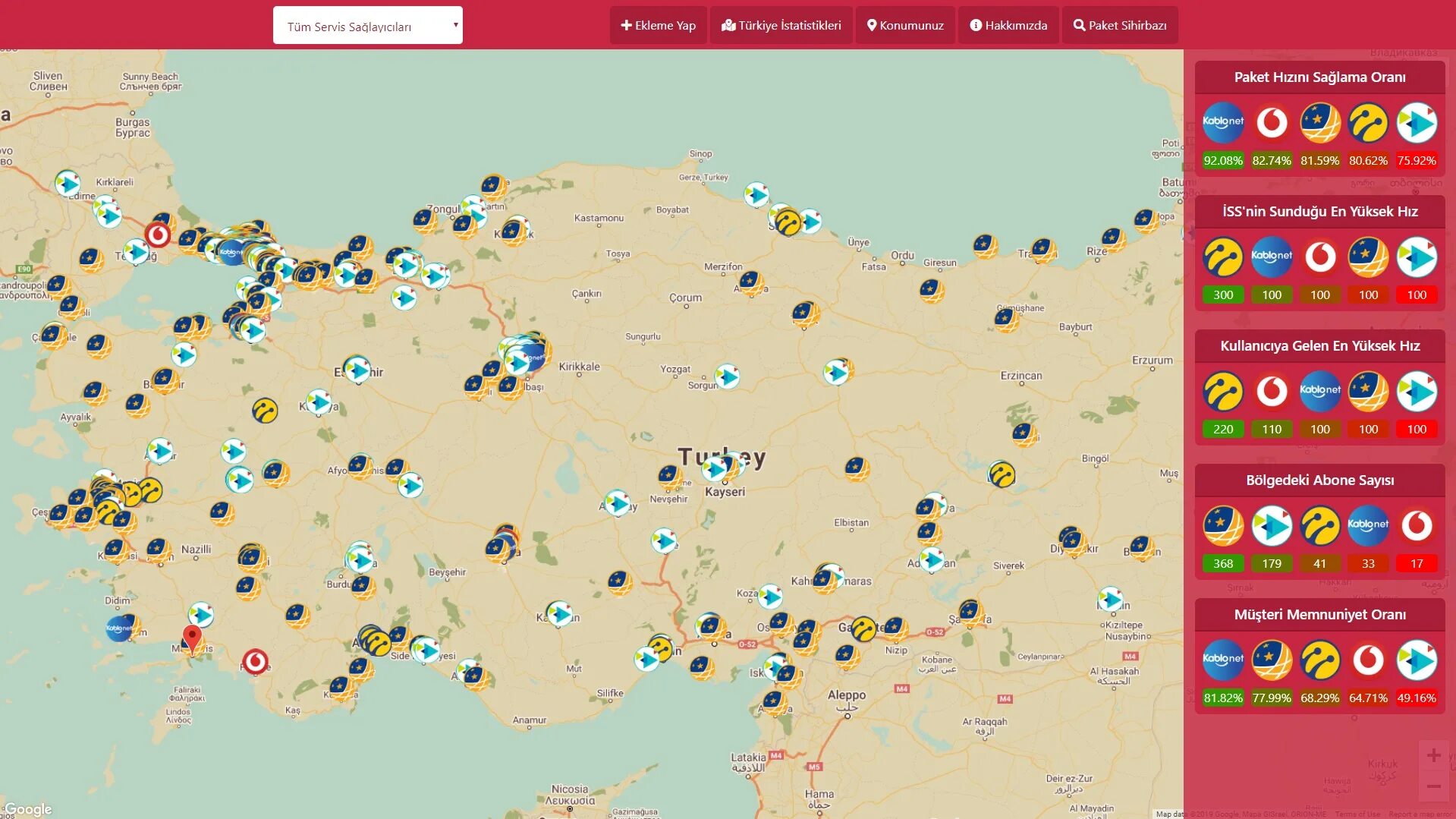Image resolution: width=1456 pixels, height=819 pixels.
Task: Click the Turkcell marker near Gaziantep
Action: [863, 629]
